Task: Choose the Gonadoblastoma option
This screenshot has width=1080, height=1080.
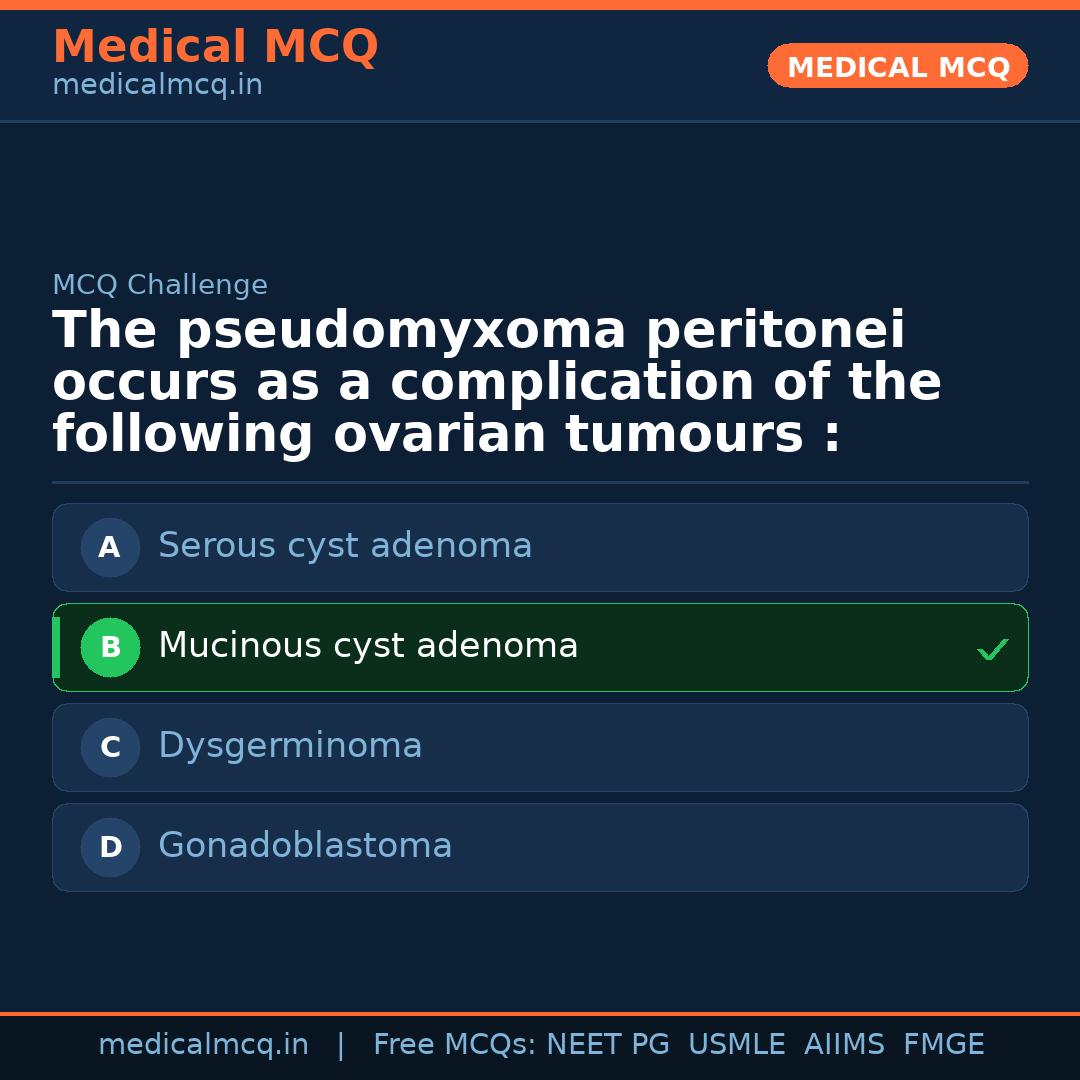Action: [305, 846]
